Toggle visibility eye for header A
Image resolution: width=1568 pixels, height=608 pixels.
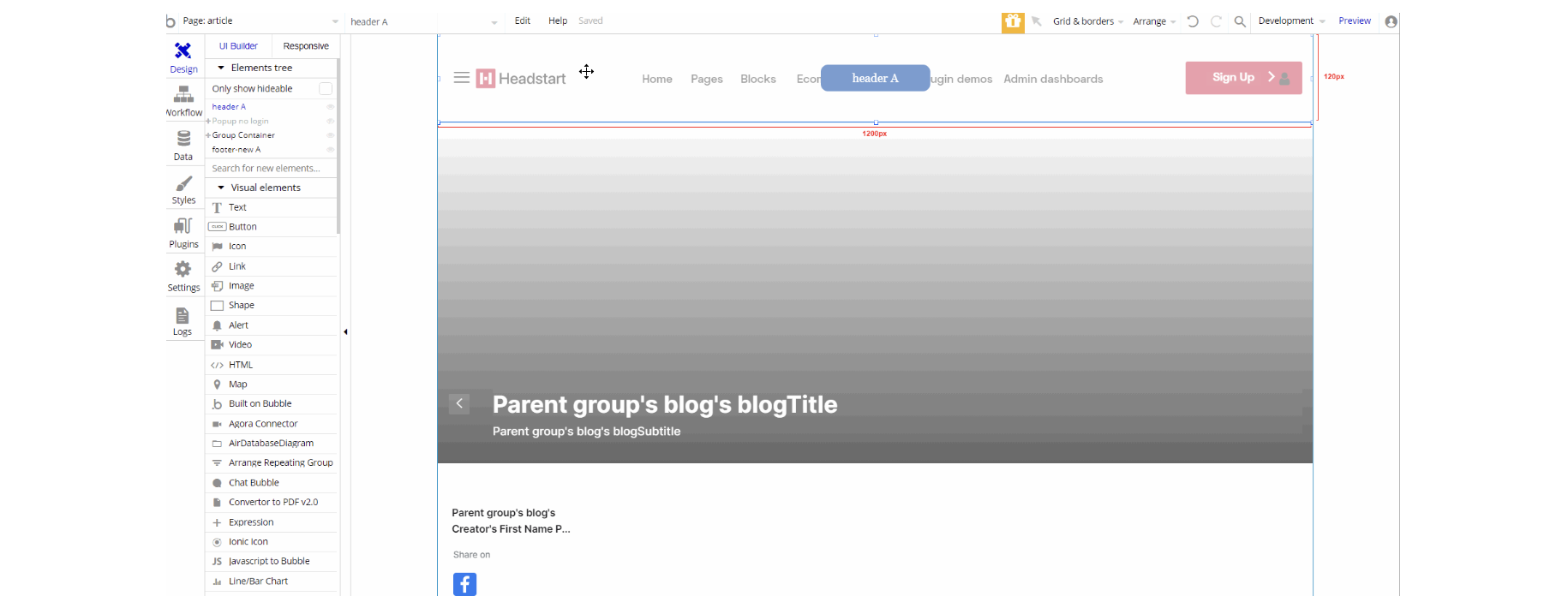[x=330, y=107]
